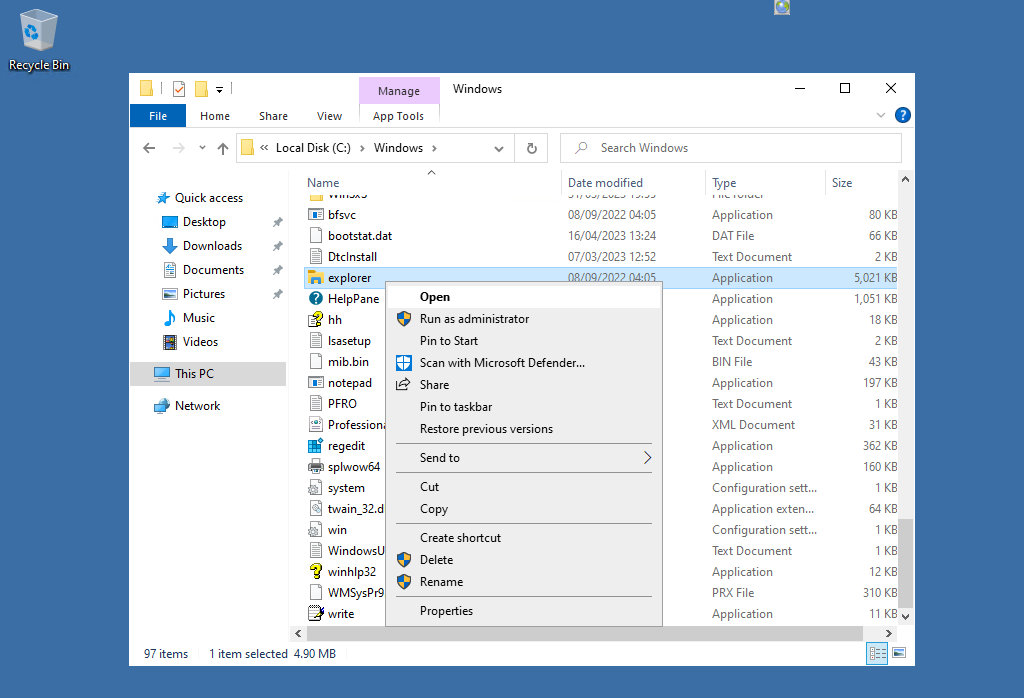
Task: Switch to large icons view in status bar
Action: pos(899,654)
